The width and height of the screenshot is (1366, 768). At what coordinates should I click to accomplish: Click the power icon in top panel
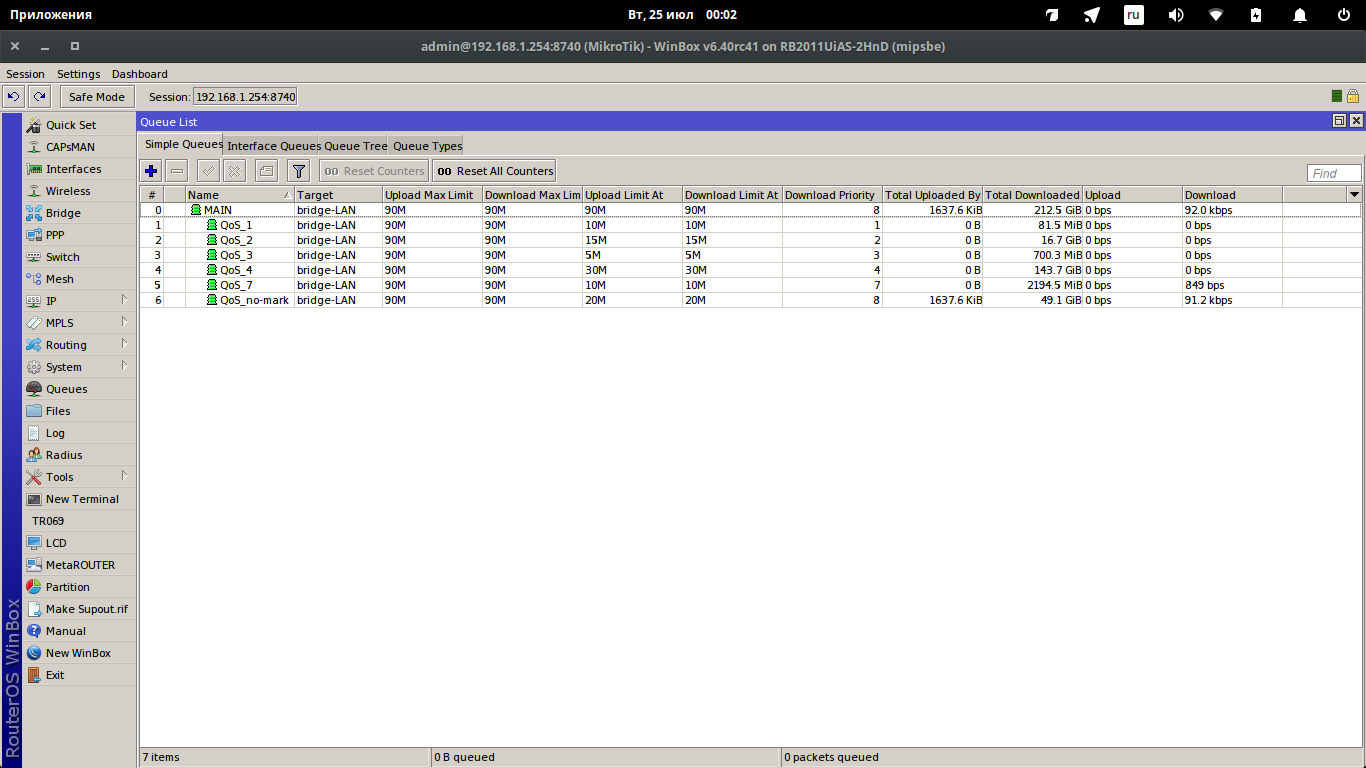1344,15
